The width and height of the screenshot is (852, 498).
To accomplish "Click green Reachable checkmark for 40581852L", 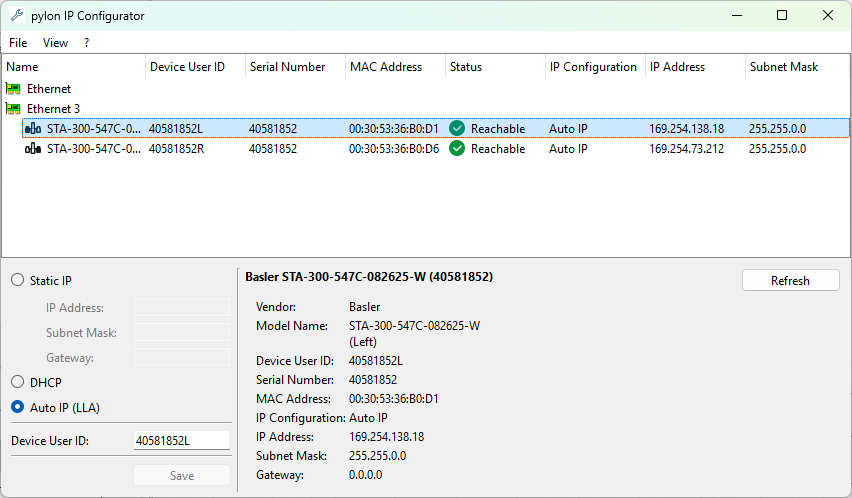I will [x=457, y=128].
